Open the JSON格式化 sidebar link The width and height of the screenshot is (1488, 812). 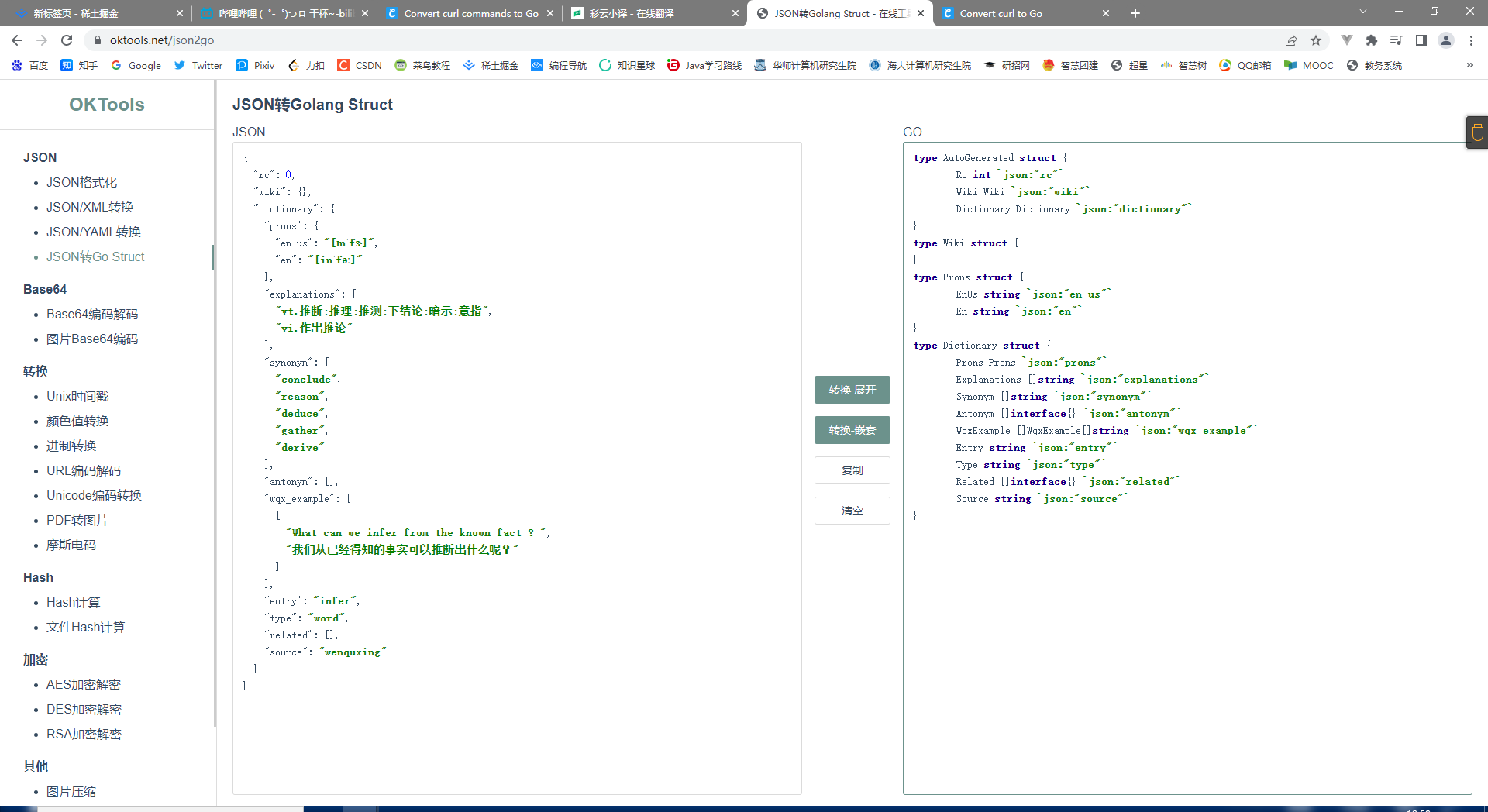[x=81, y=182]
